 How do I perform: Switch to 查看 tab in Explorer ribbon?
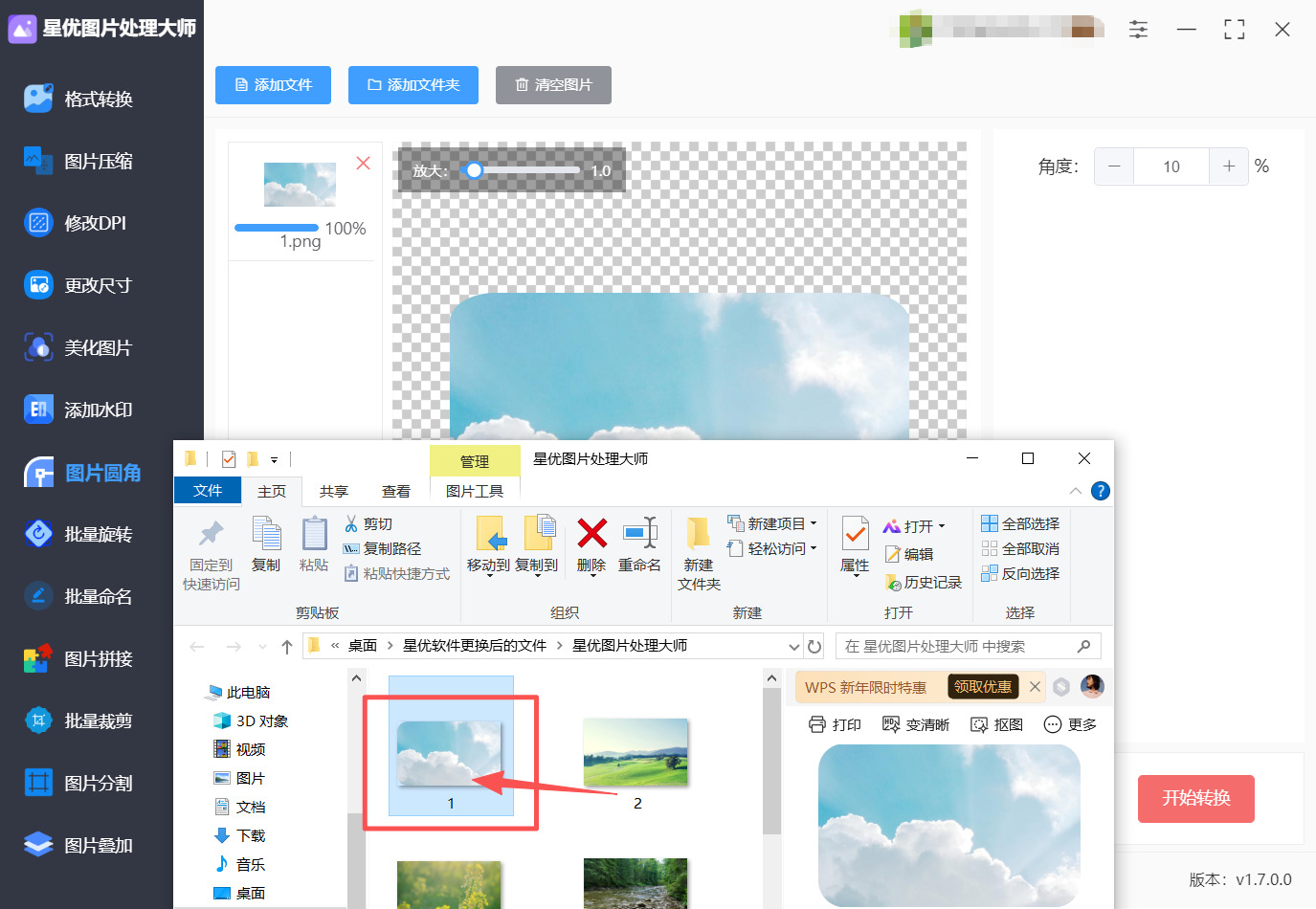coord(396,491)
